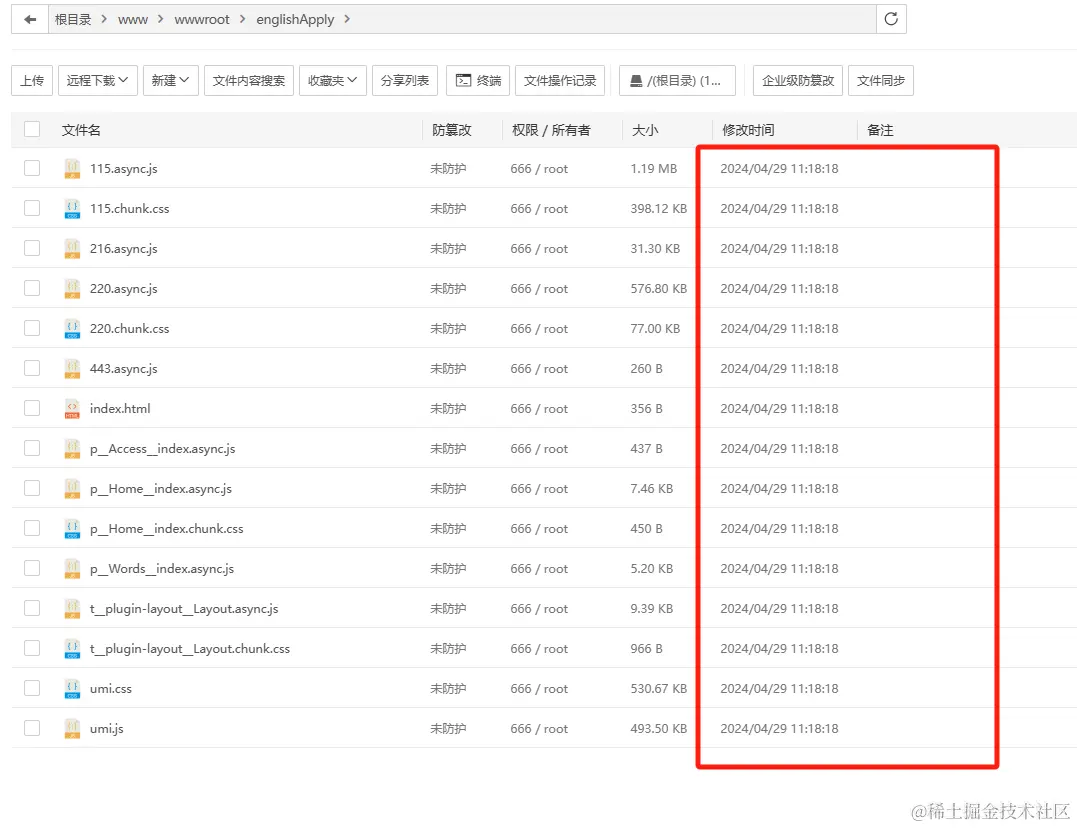This screenshot has width=1077, height=828.
Task: Expand chevron after 根目录 in path
Action: 104,19
